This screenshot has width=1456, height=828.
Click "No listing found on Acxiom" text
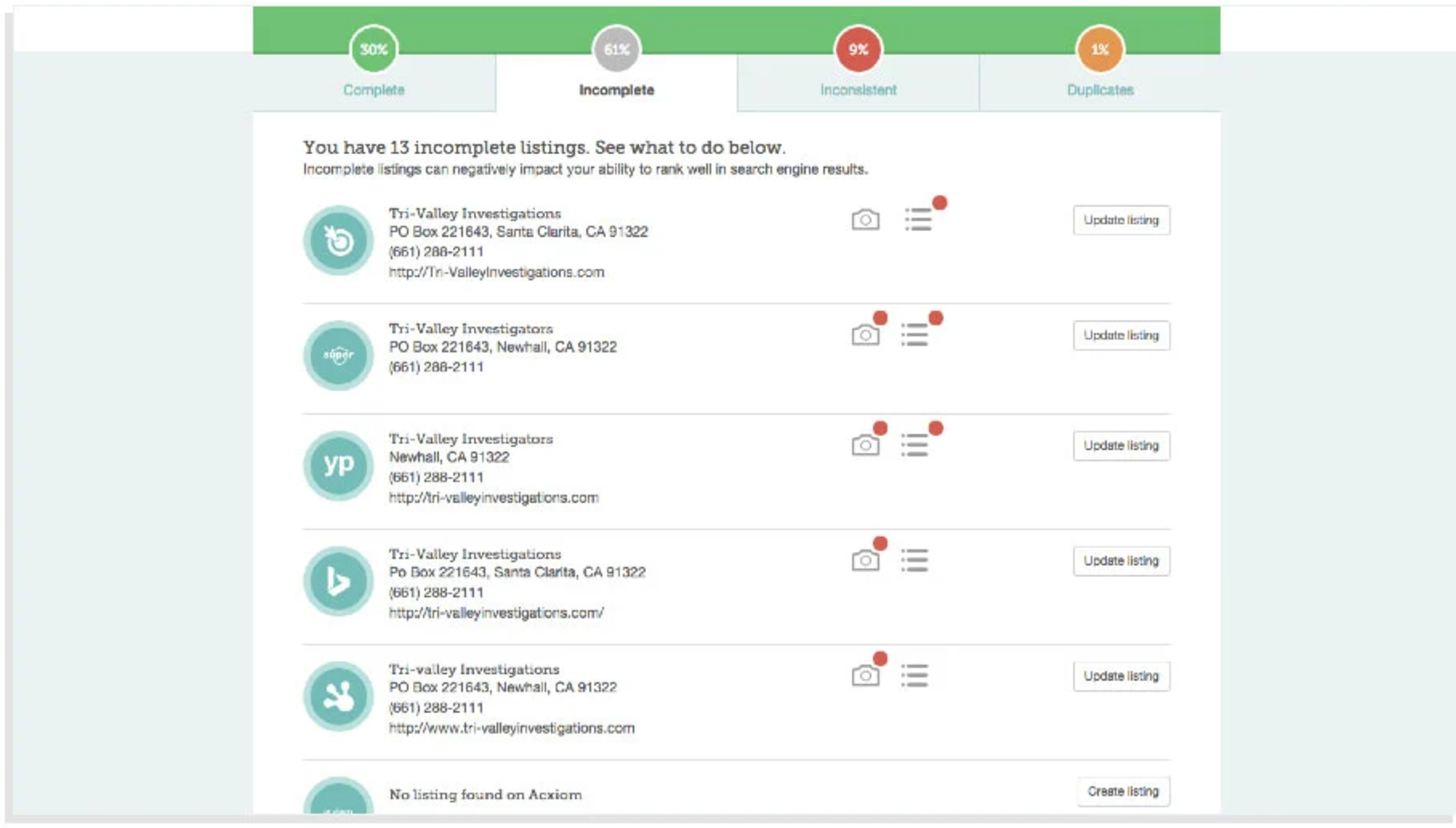(485, 795)
